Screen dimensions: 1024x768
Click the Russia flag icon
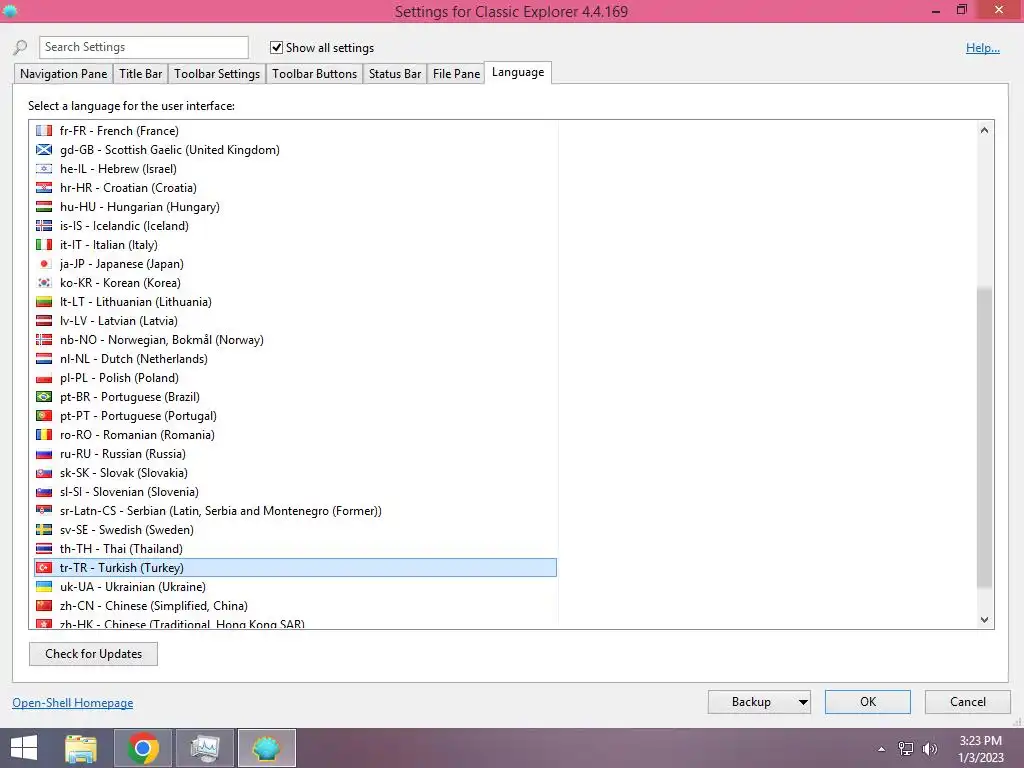click(x=44, y=453)
